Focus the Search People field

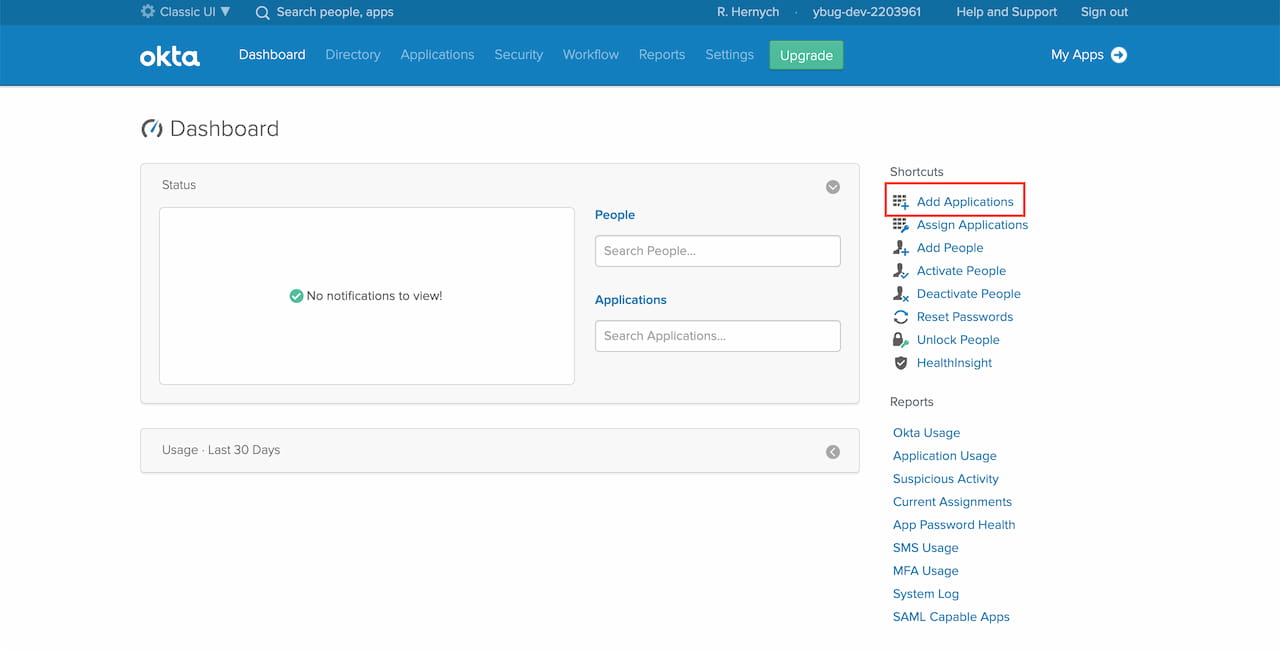click(x=718, y=251)
